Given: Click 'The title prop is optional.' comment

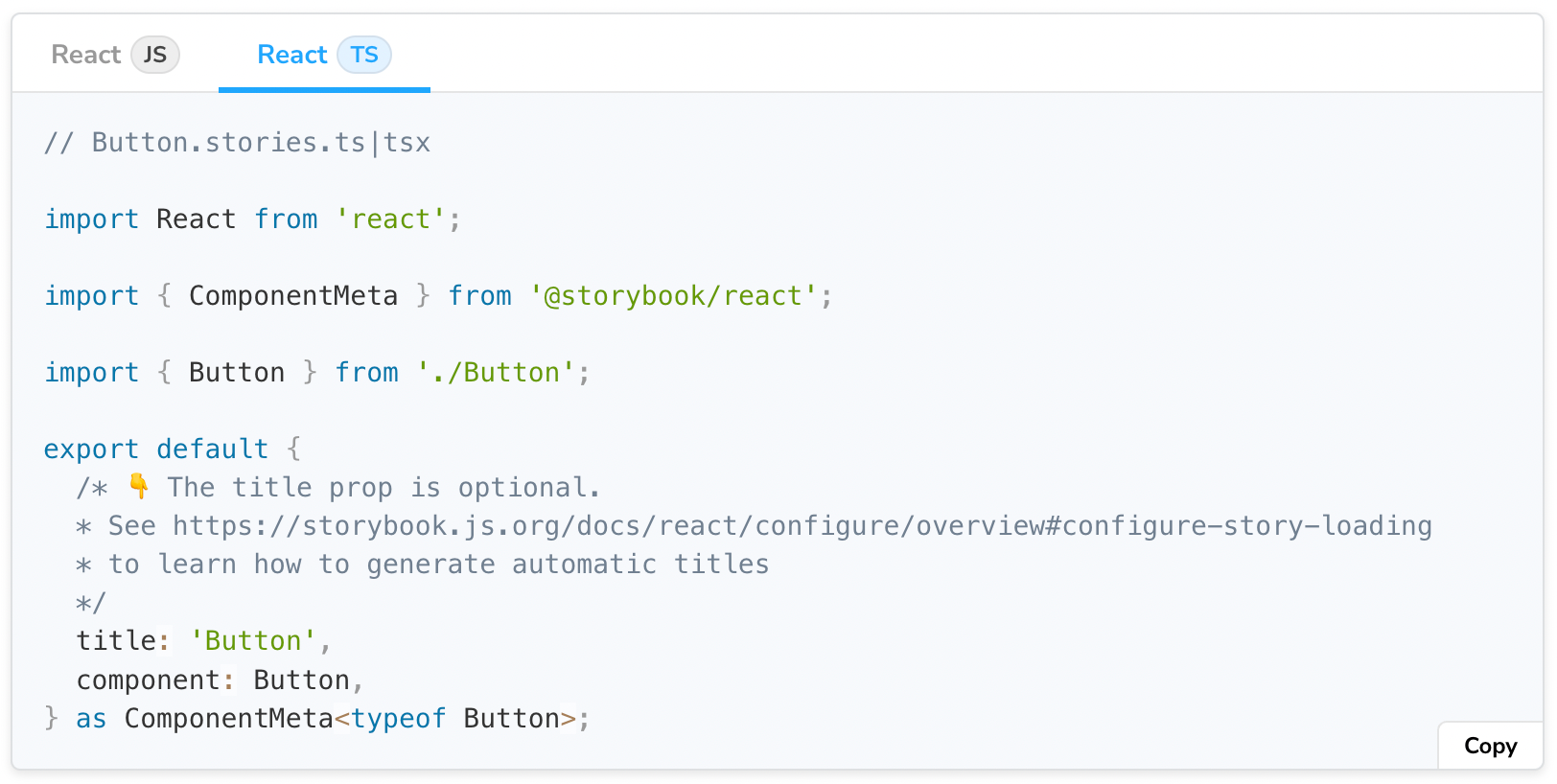Looking at the screenshot, I should point(384,487).
